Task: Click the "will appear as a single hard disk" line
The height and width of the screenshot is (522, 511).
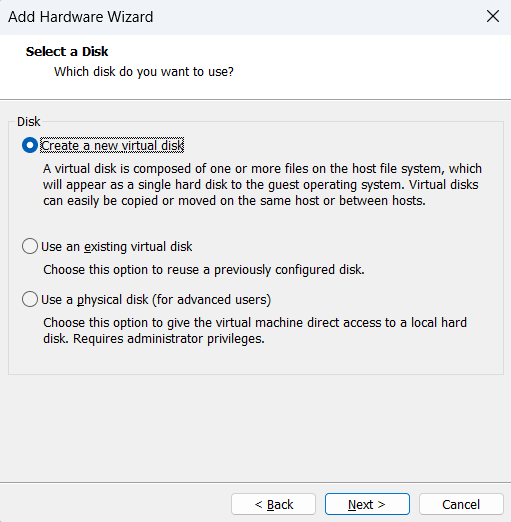Action: click(x=261, y=185)
